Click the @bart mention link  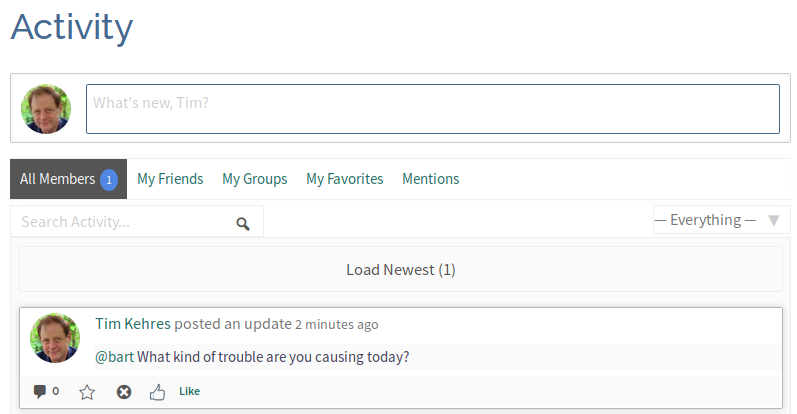coord(114,357)
